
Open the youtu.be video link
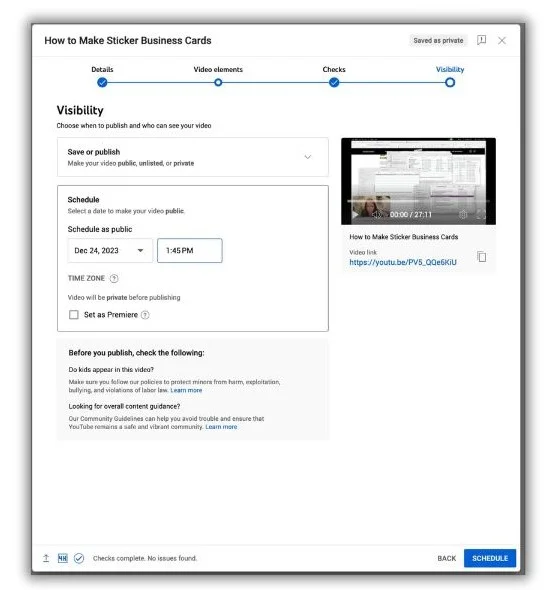pos(403,262)
